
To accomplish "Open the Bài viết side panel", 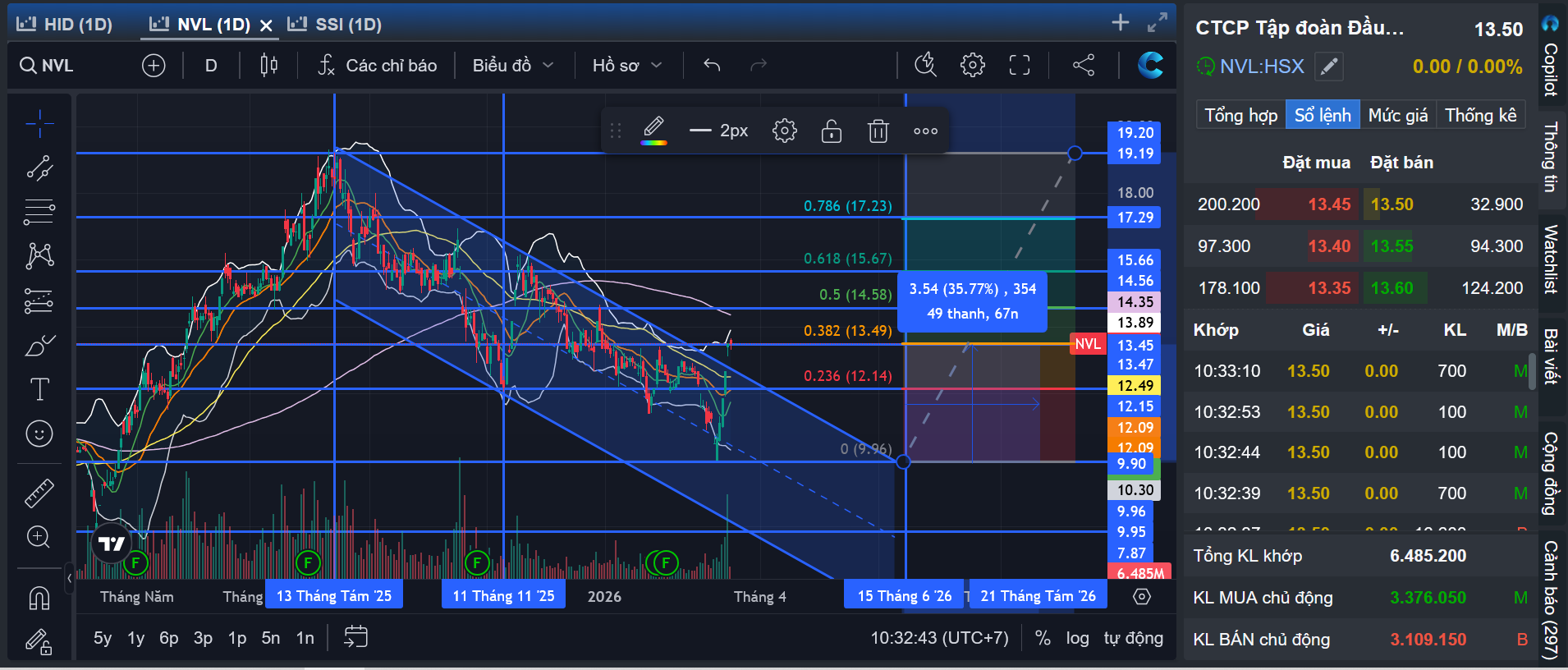I will tap(1550, 356).
